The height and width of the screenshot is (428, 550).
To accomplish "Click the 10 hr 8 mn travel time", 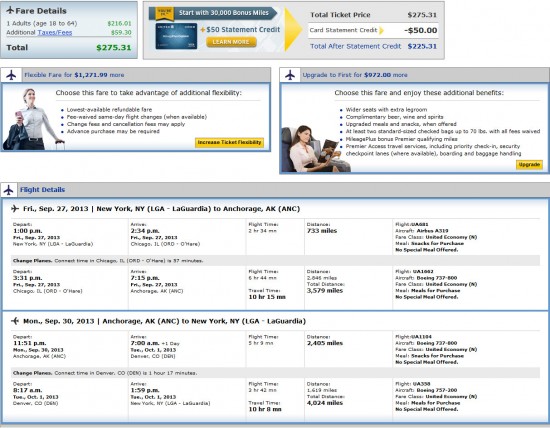I will [x=265, y=409].
